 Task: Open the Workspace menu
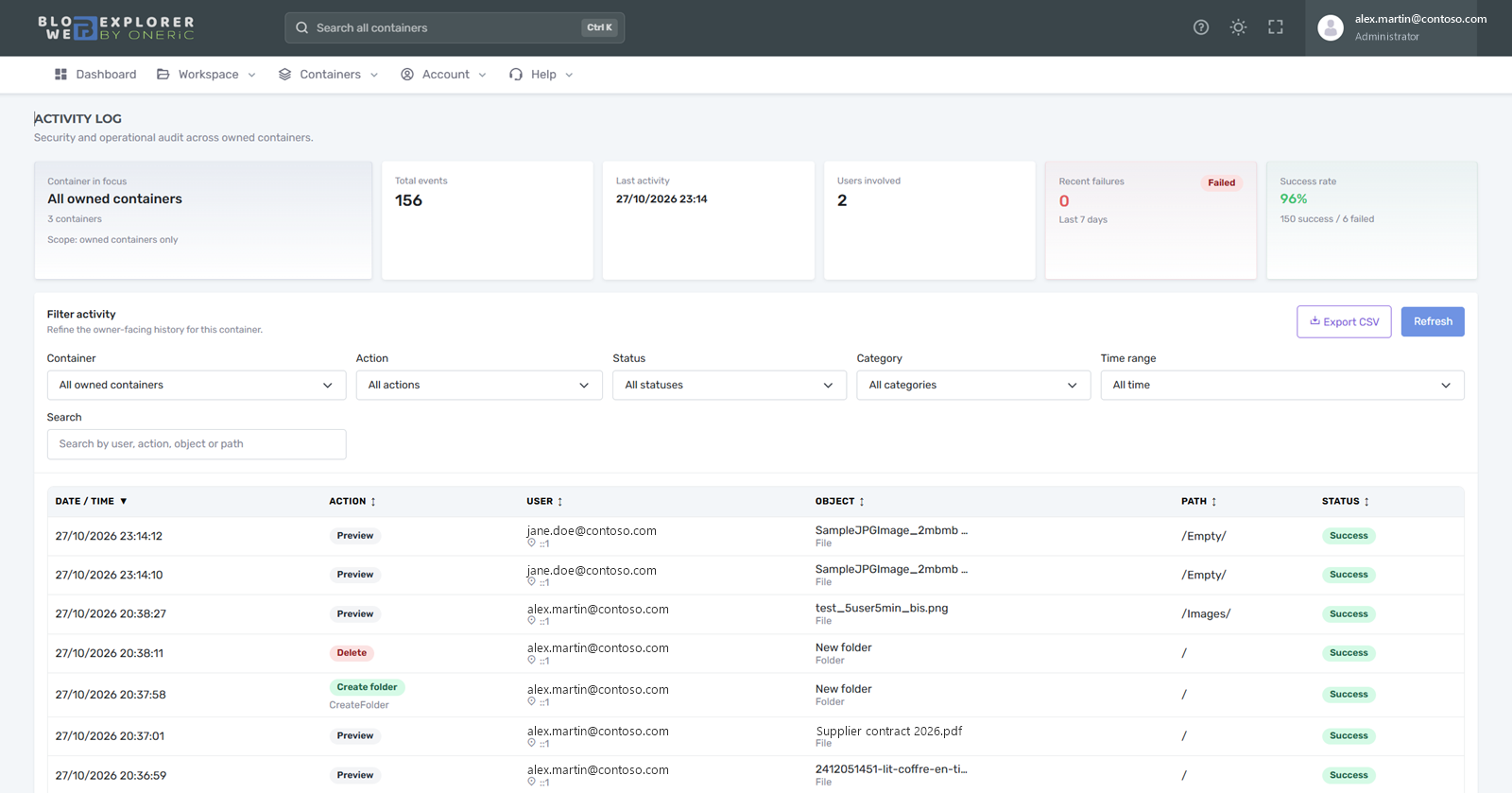[206, 75]
